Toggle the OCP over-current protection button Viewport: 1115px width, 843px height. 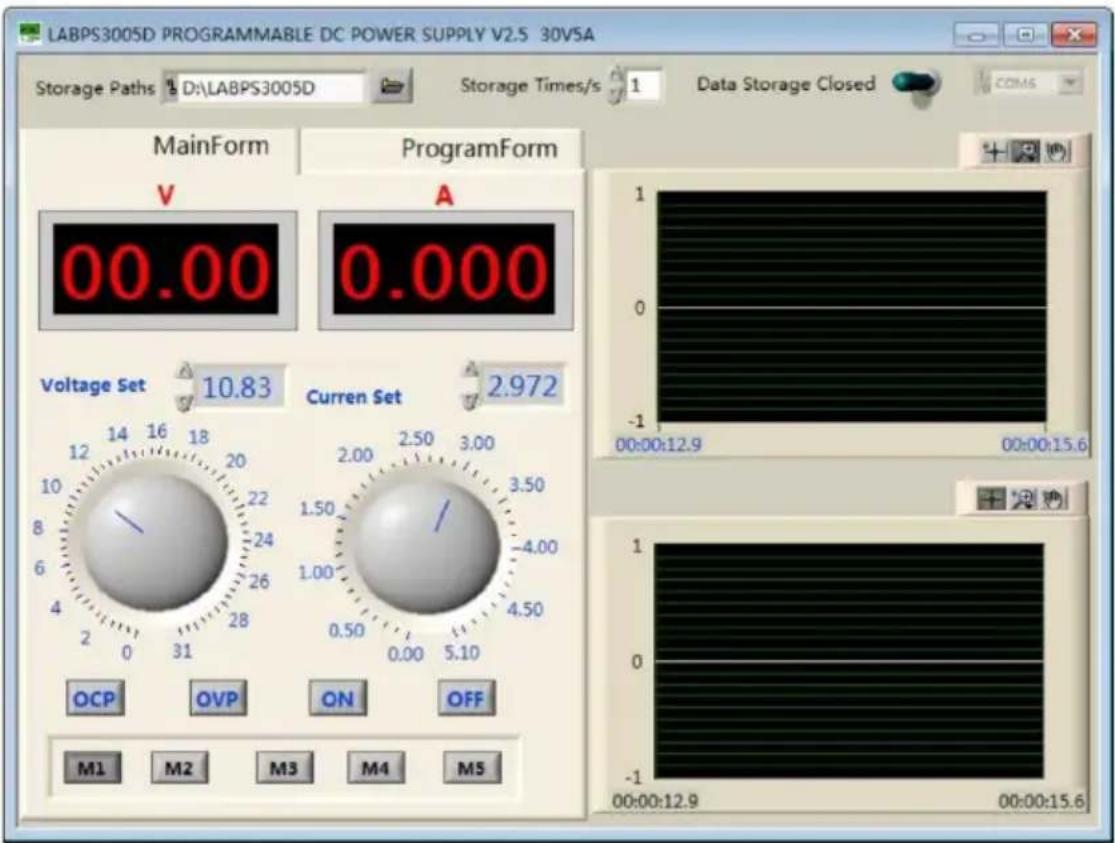click(x=95, y=699)
